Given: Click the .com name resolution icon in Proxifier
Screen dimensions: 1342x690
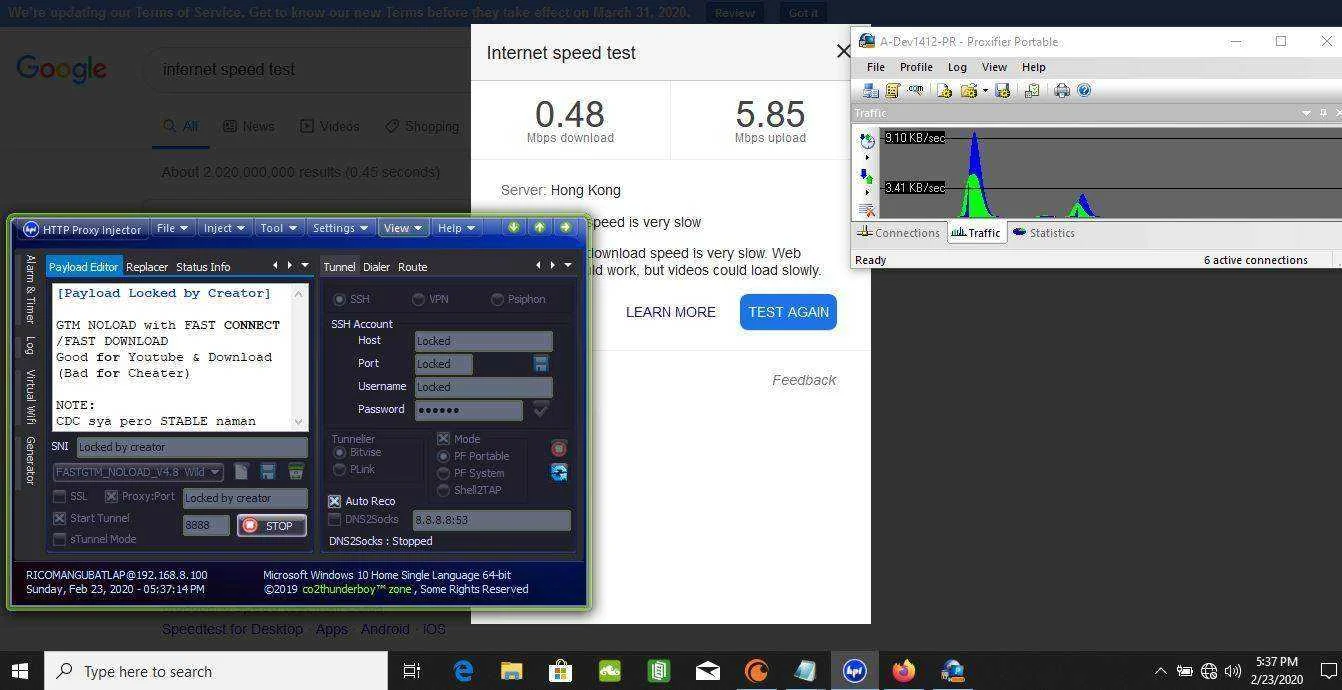Looking at the screenshot, I should [x=915, y=90].
